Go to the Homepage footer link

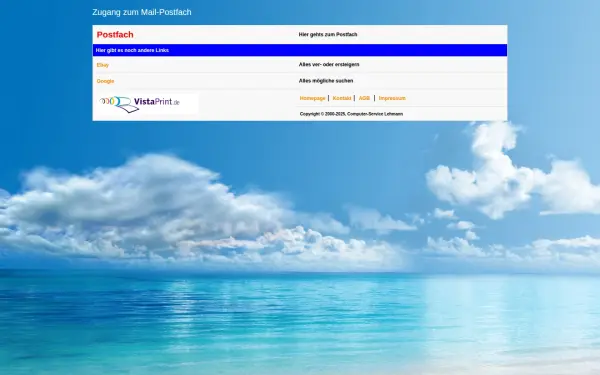coord(312,98)
